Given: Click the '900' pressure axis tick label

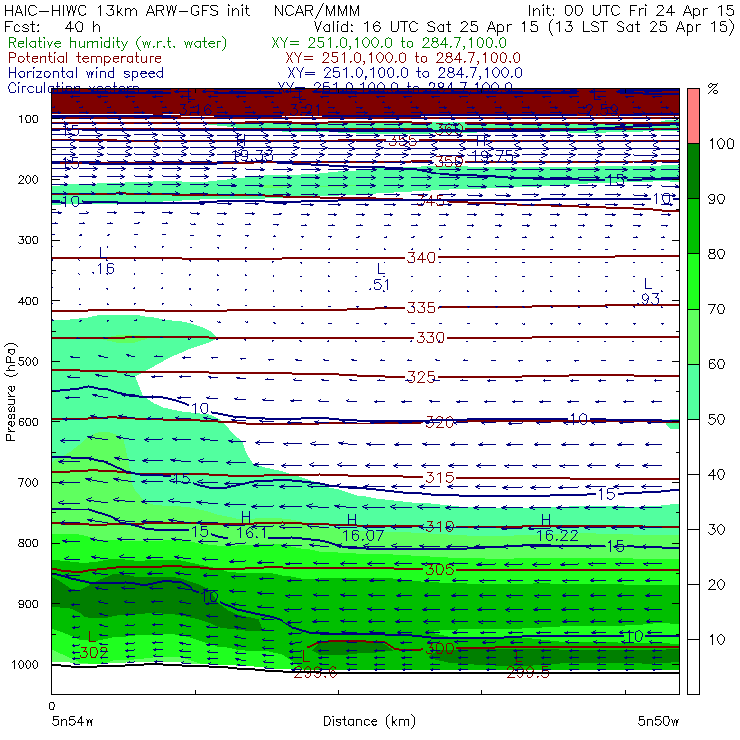Looking at the screenshot, I should tap(28, 604).
